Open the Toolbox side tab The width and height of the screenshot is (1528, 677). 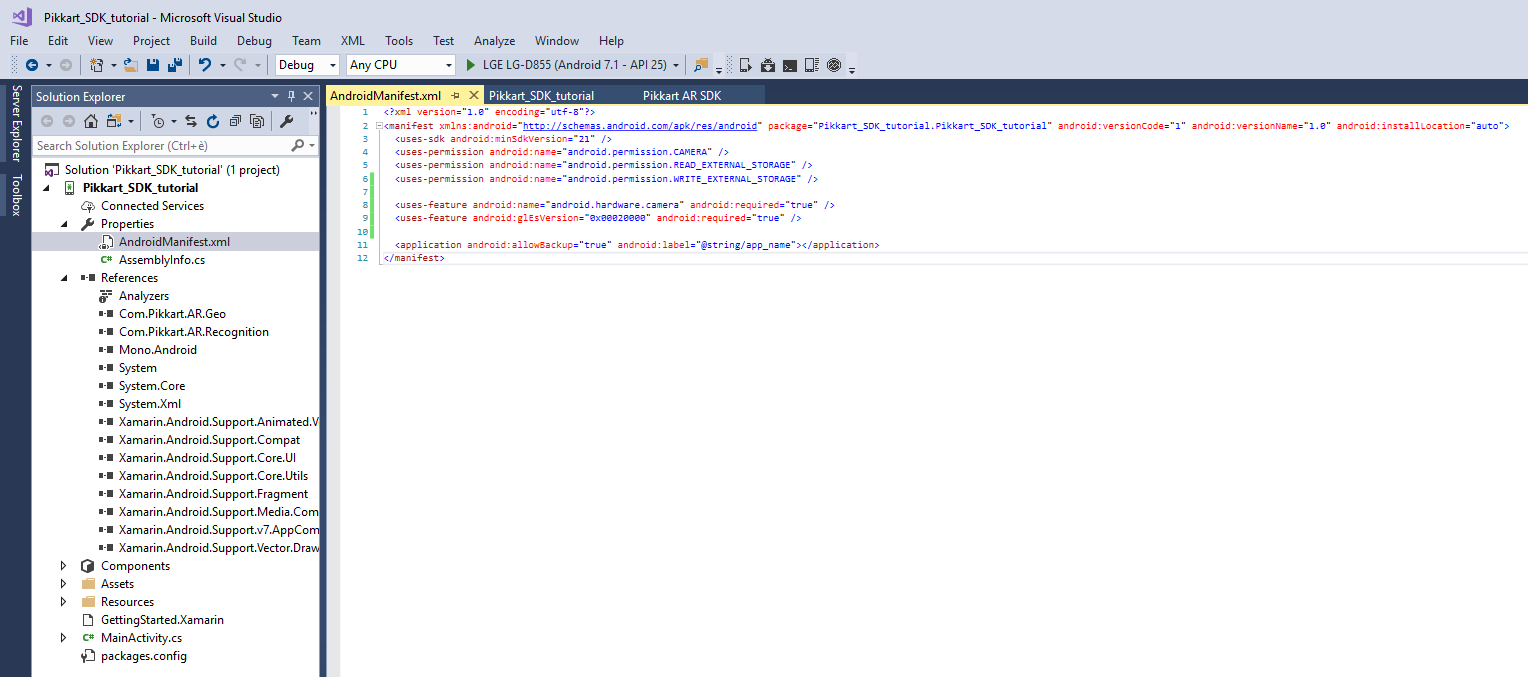(x=16, y=195)
